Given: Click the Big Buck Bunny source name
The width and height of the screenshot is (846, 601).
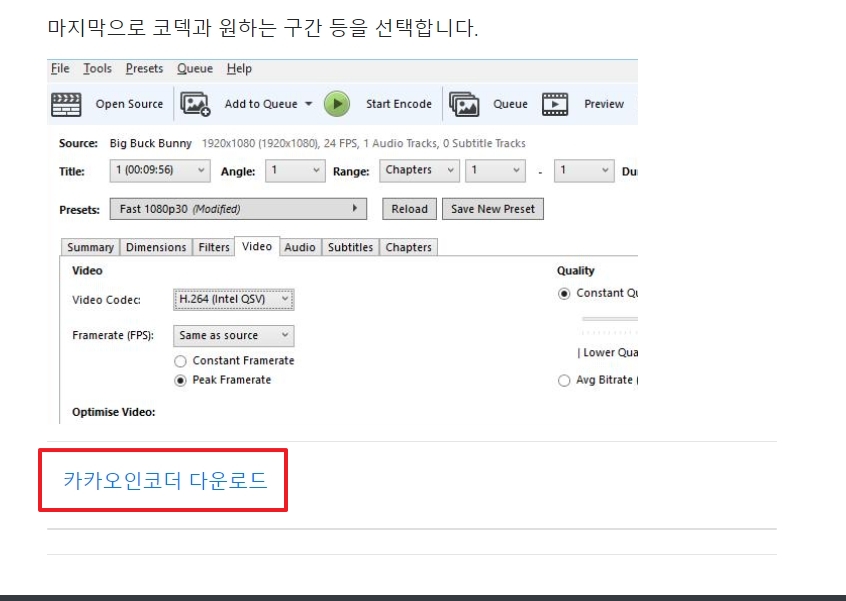Looking at the screenshot, I should pyautogui.click(x=151, y=143).
